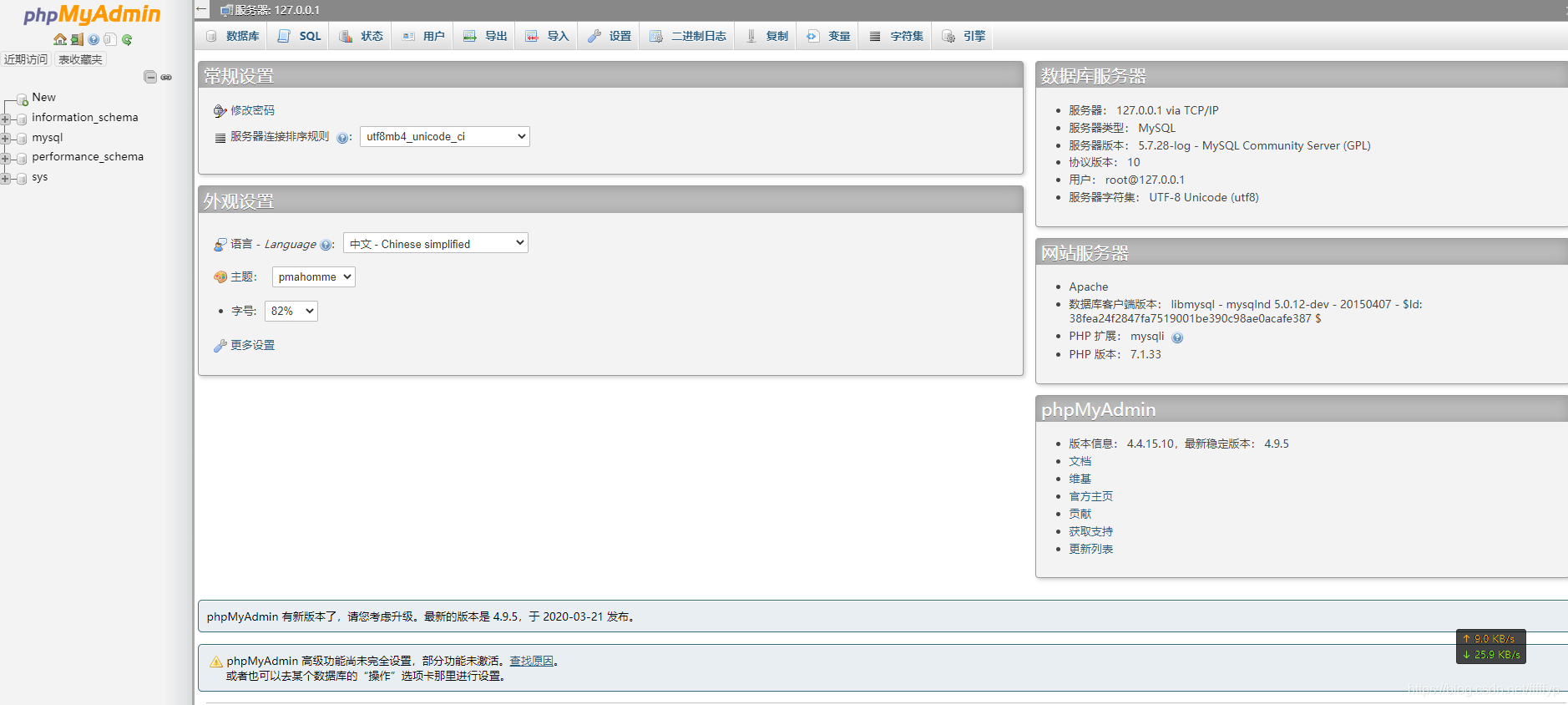
Task: Click the information_schema database cylinder icon
Action: coord(22,119)
